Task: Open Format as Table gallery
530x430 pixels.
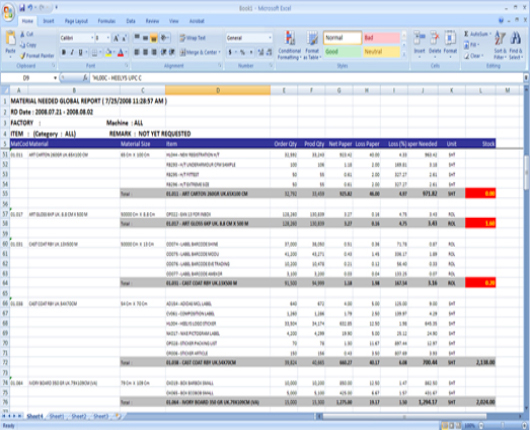Action: tap(312, 45)
